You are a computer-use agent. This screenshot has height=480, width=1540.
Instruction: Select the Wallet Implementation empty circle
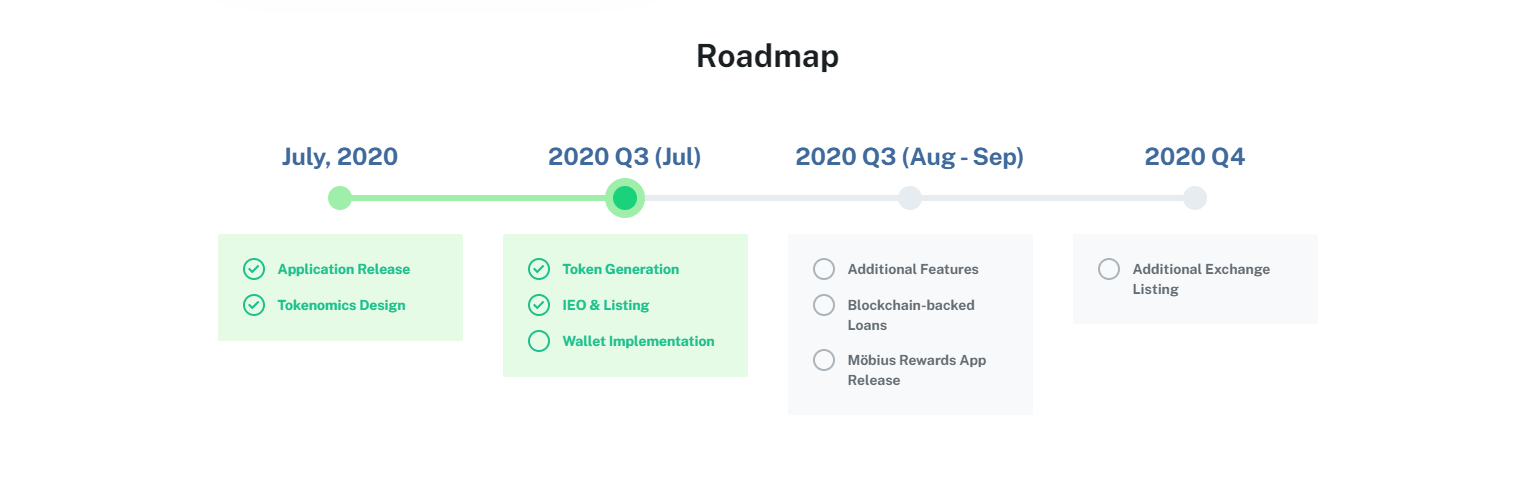pyautogui.click(x=539, y=341)
